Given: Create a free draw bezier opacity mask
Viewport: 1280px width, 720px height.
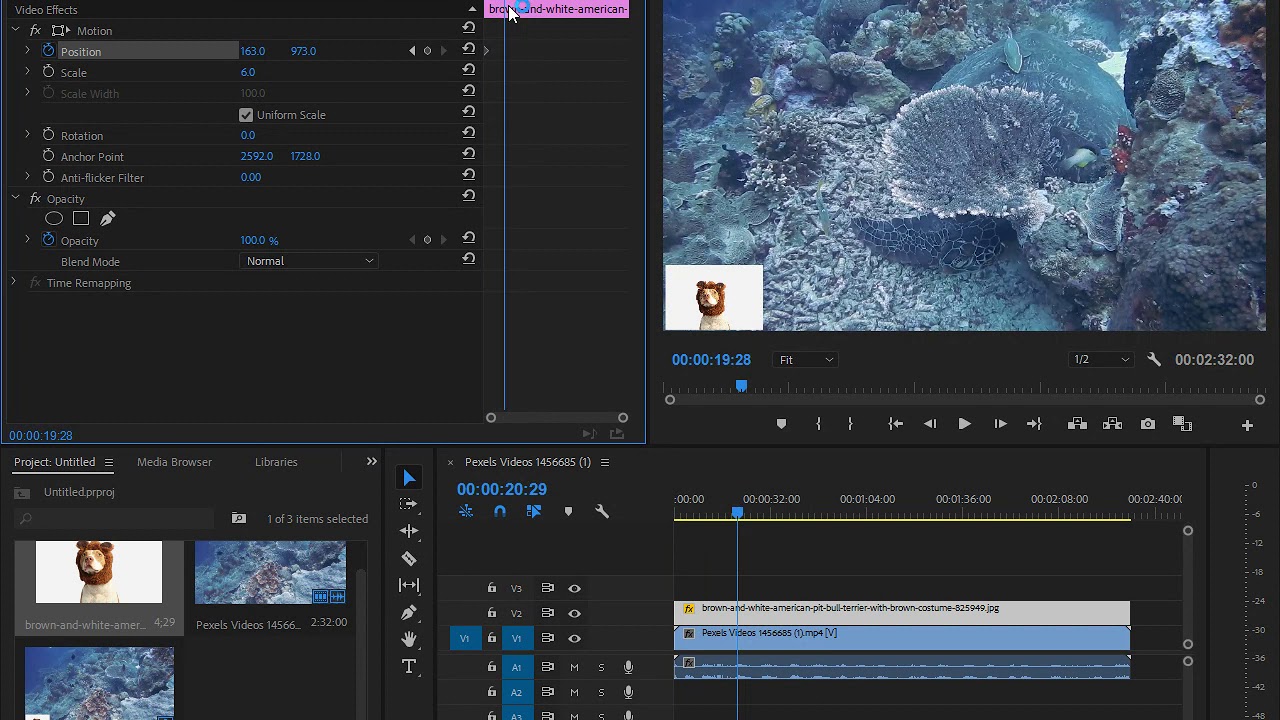Looking at the screenshot, I should coord(108,219).
